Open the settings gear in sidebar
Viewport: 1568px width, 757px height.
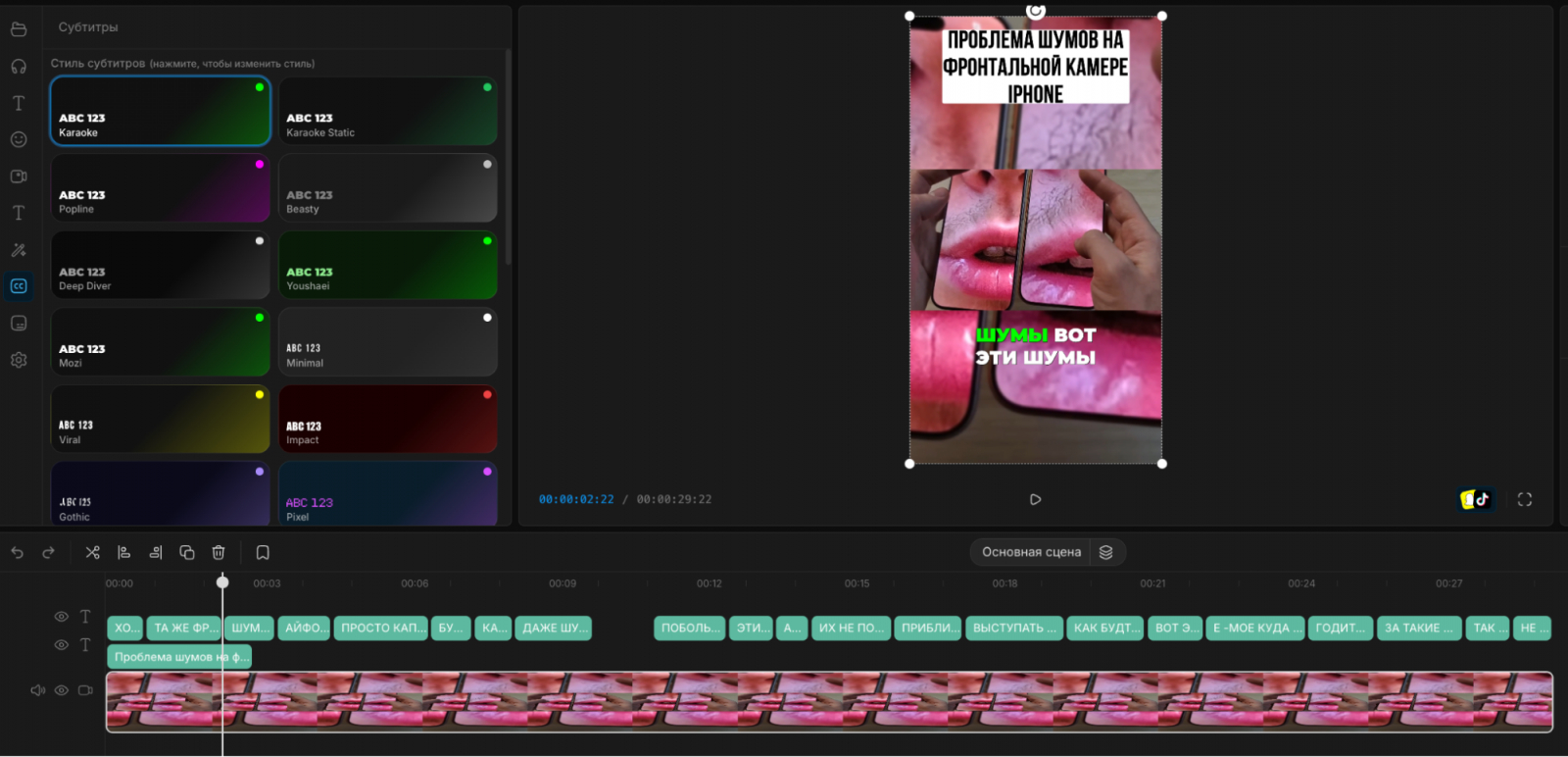[x=19, y=360]
